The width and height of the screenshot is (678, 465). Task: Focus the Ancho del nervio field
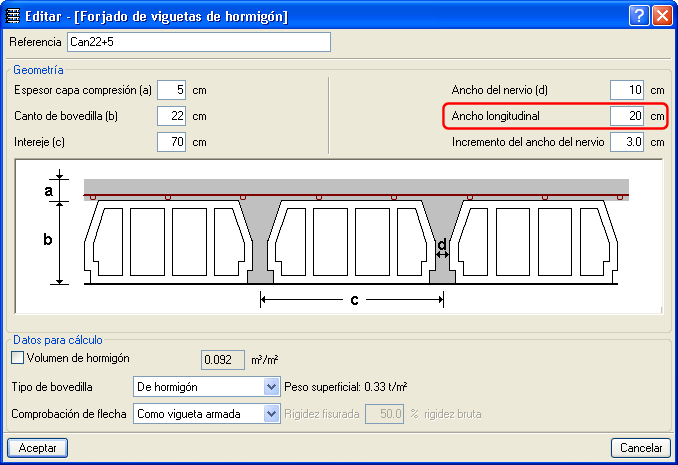[x=627, y=90]
